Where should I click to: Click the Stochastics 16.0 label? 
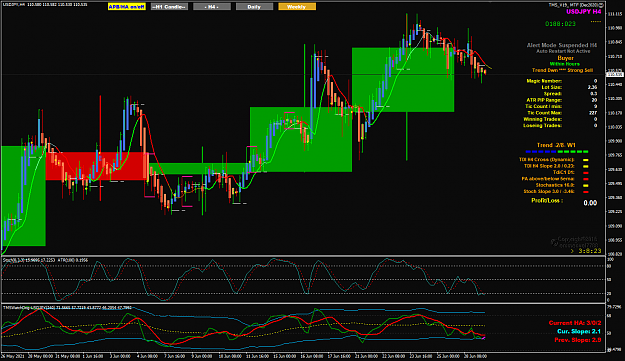(x=555, y=185)
